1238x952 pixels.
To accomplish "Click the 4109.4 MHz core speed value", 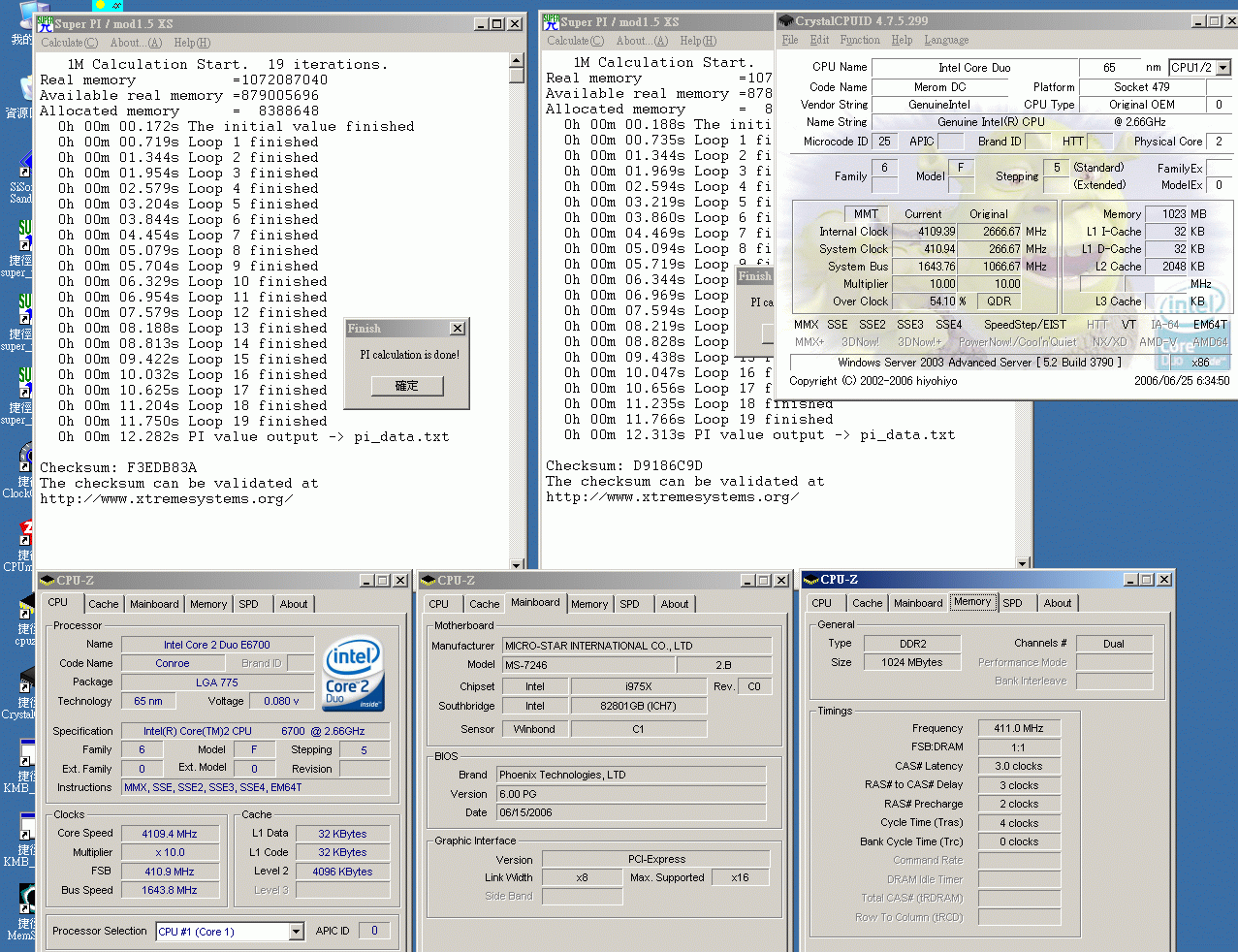I will click(x=170, y=834).
